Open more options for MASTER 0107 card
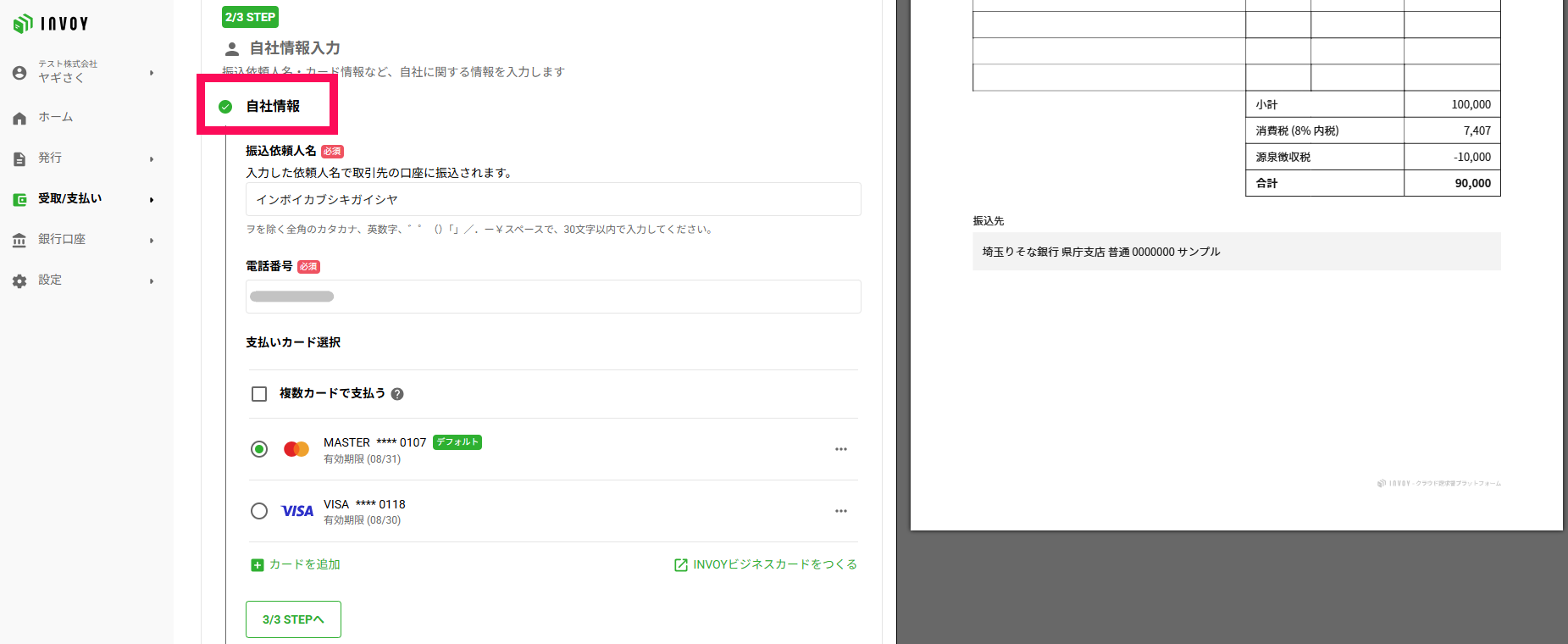 841,449
